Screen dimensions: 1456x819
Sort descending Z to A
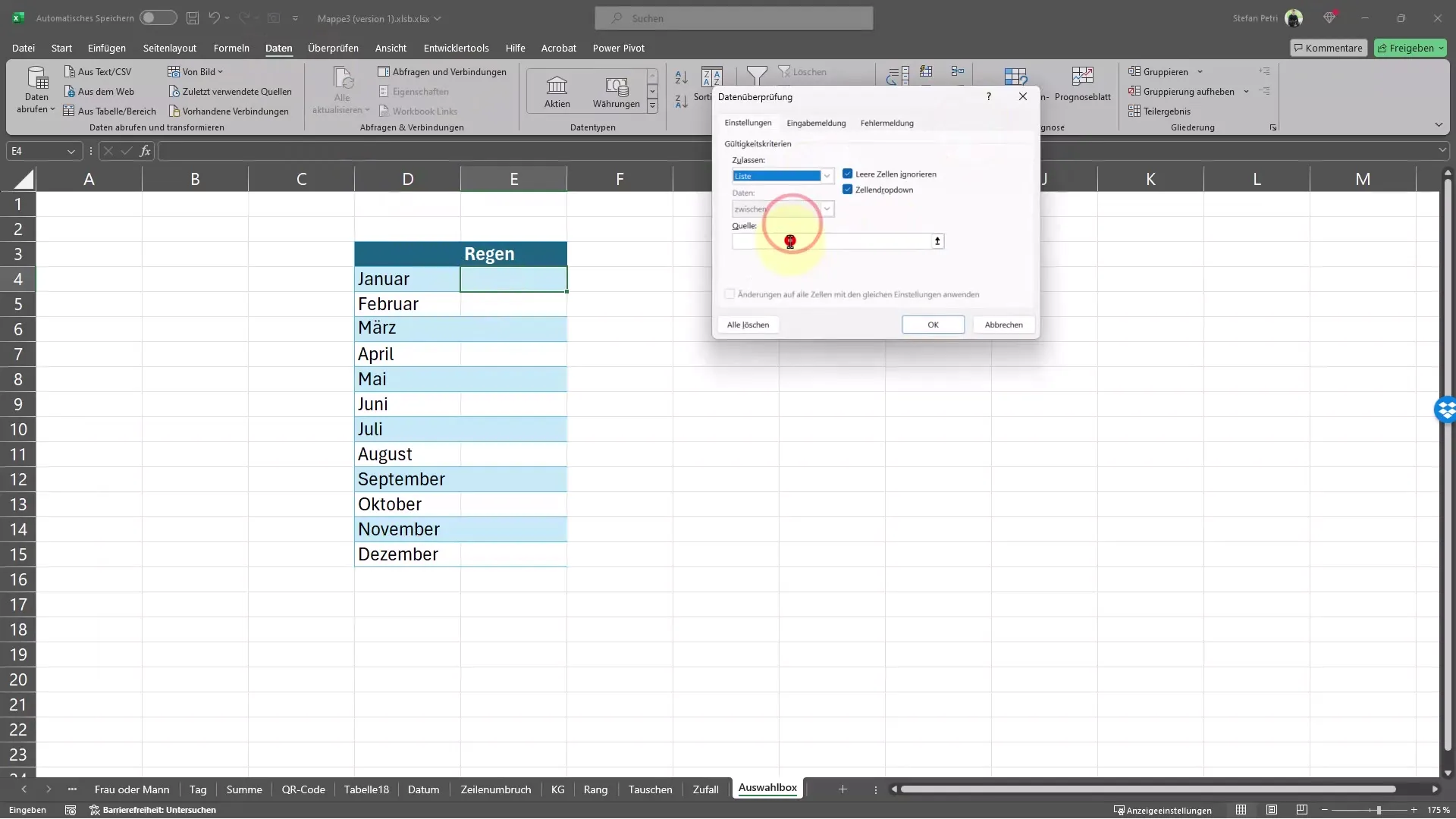coord(681,101)
